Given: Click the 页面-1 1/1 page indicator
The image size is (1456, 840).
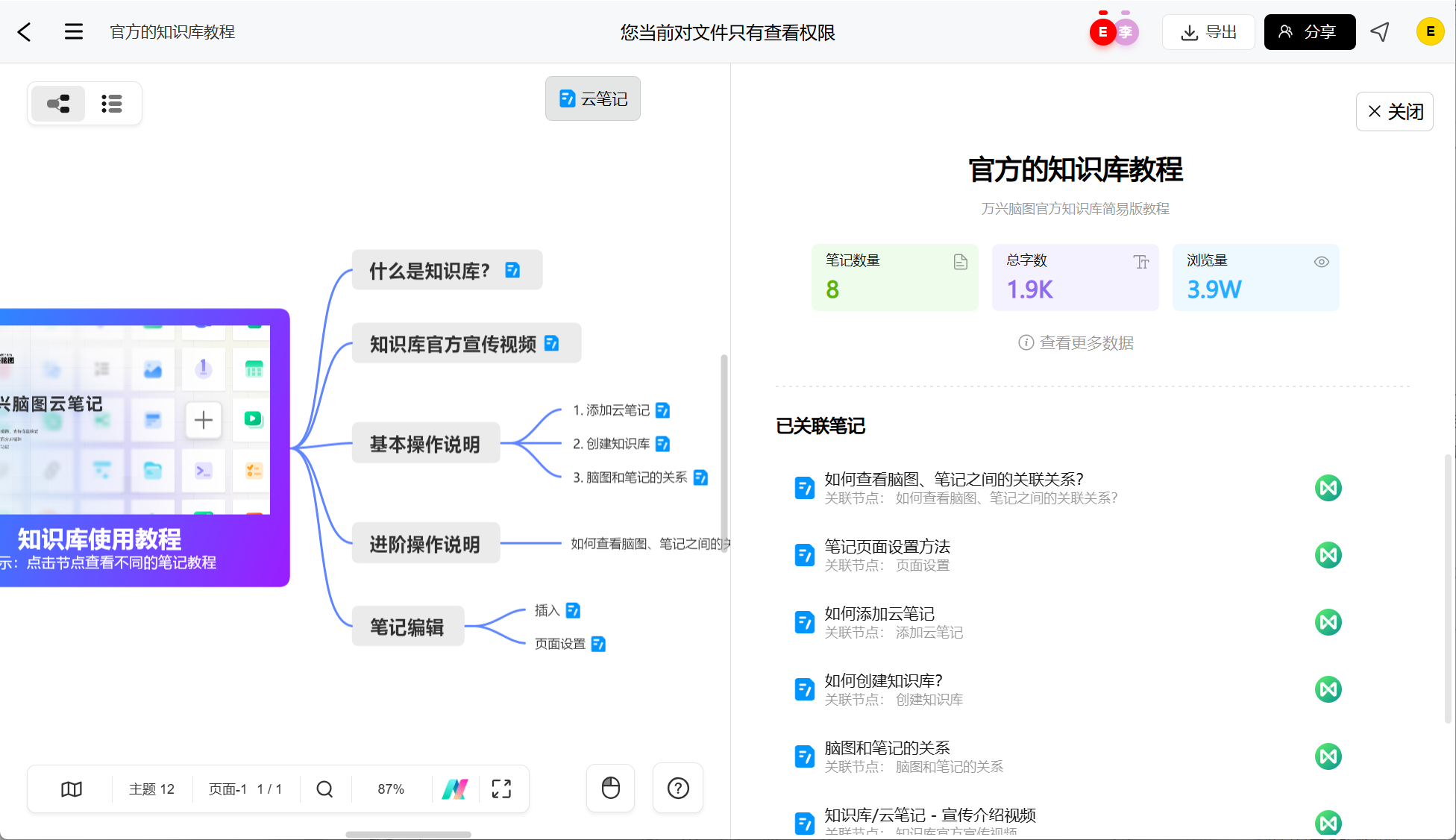Looking at the screenshot, I should (245, 789).
